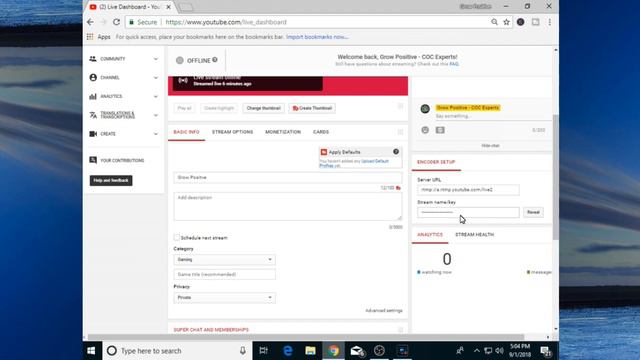
Task: Click the Windows search box
Action: (177, 351)
